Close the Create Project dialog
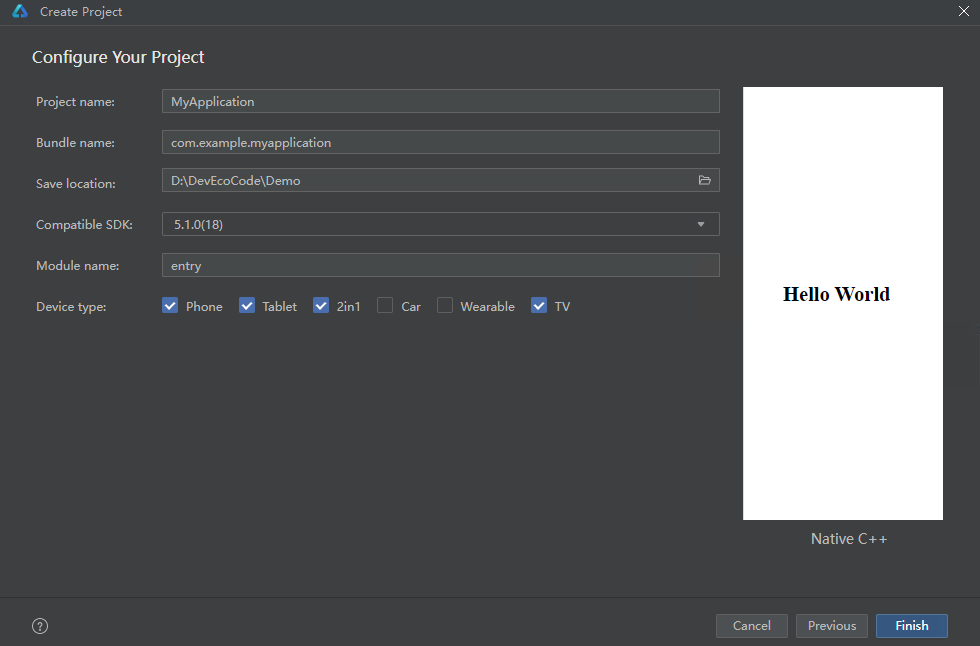Viewport: 980px width, 646px height. (x=962, y=12)
